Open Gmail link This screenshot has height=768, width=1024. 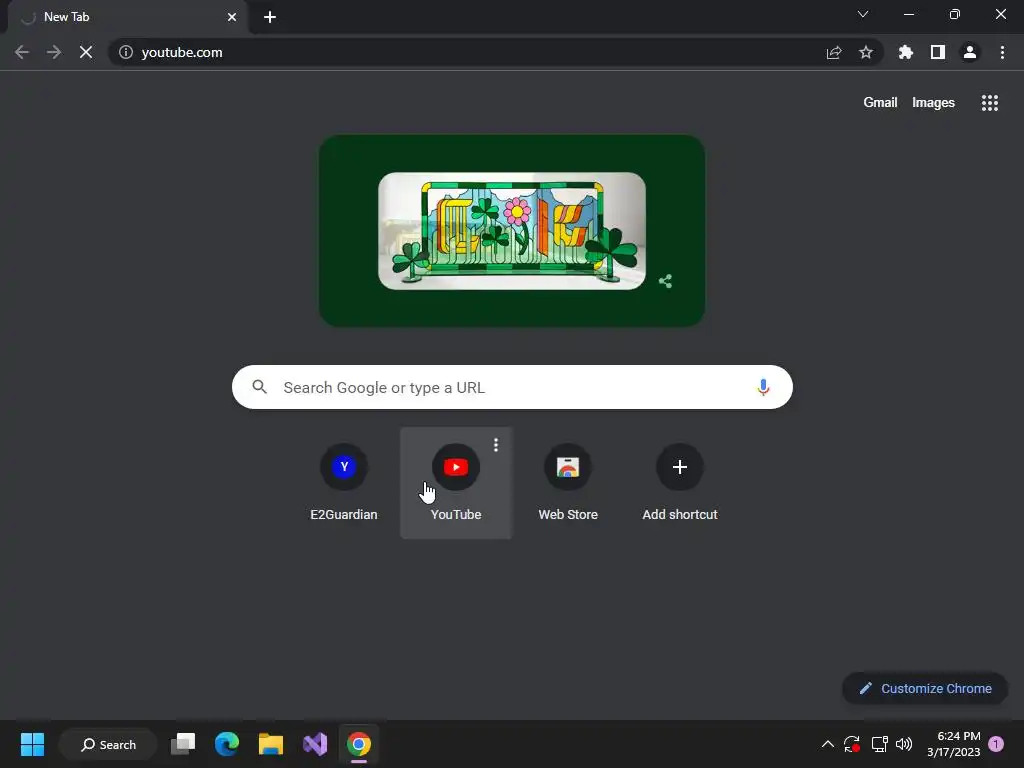click(880, 103)
